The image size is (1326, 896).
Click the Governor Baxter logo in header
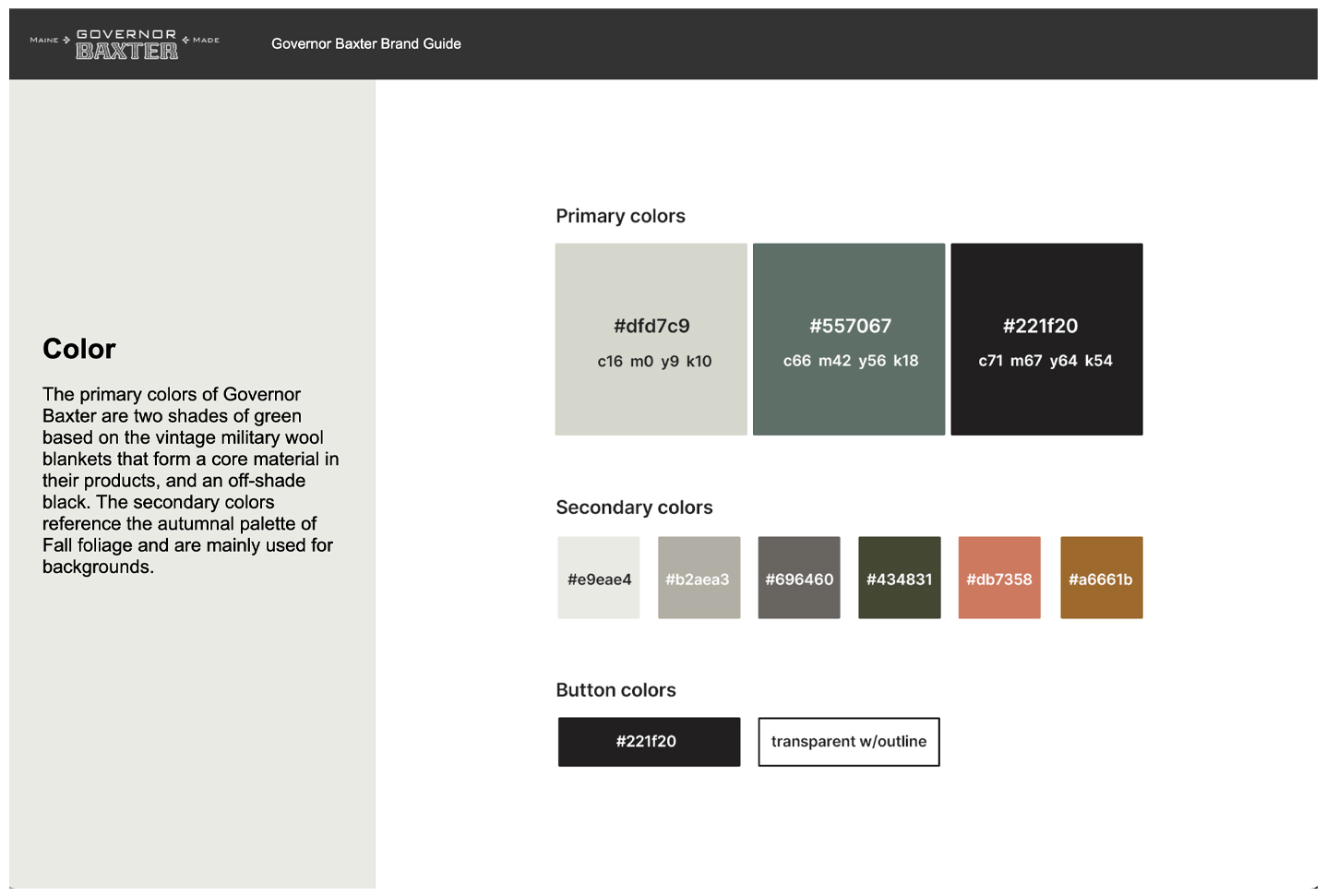coord(125,43)
